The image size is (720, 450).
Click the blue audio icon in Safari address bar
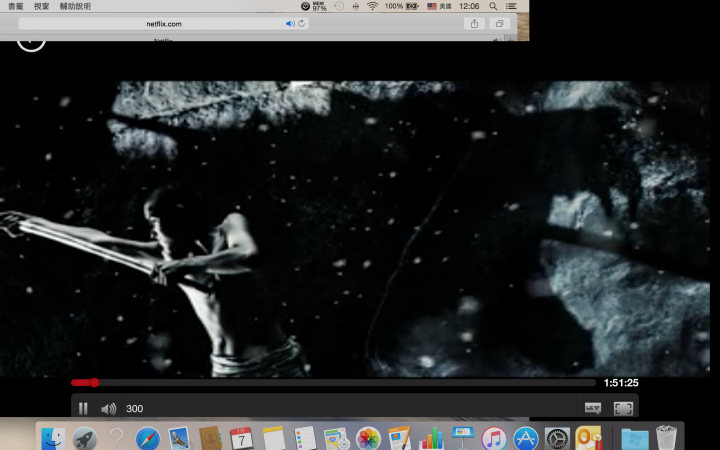coord(290,23)
